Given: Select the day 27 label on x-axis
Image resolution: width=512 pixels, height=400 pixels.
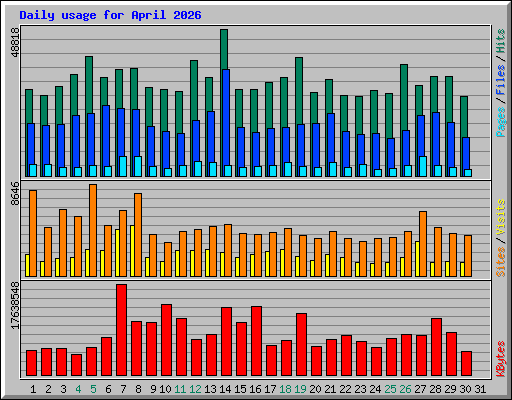Looking at the screenshot, I should (420, 389).
